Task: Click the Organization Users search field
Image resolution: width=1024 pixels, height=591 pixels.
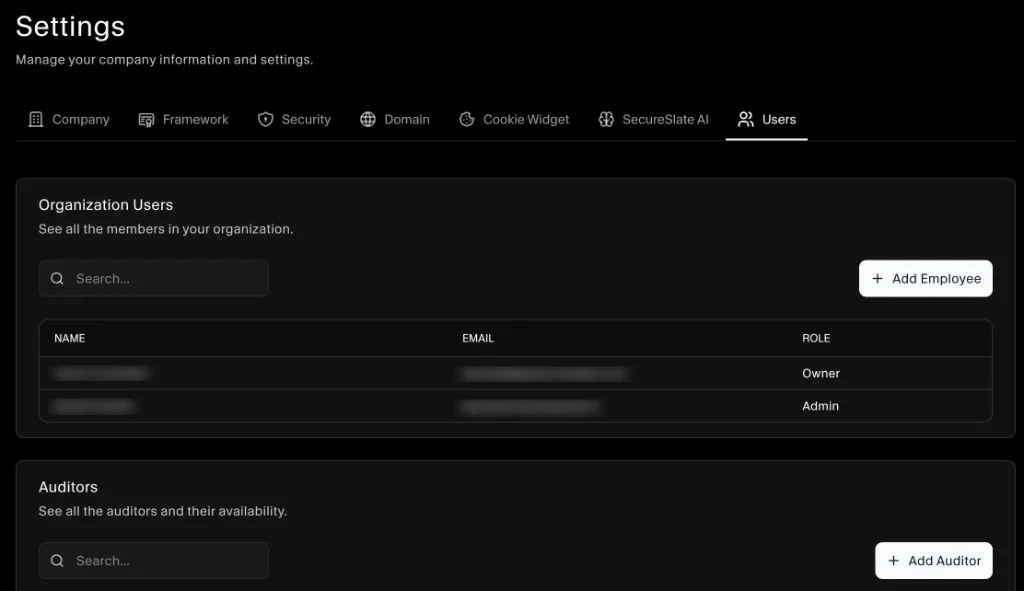Action: [x=153, y=278]
